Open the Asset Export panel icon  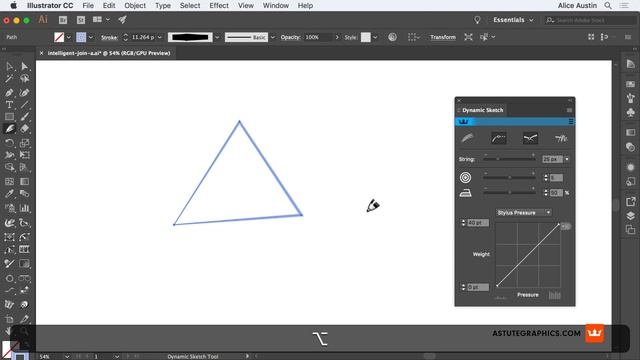pyautogui.click(x=631, y=202)
